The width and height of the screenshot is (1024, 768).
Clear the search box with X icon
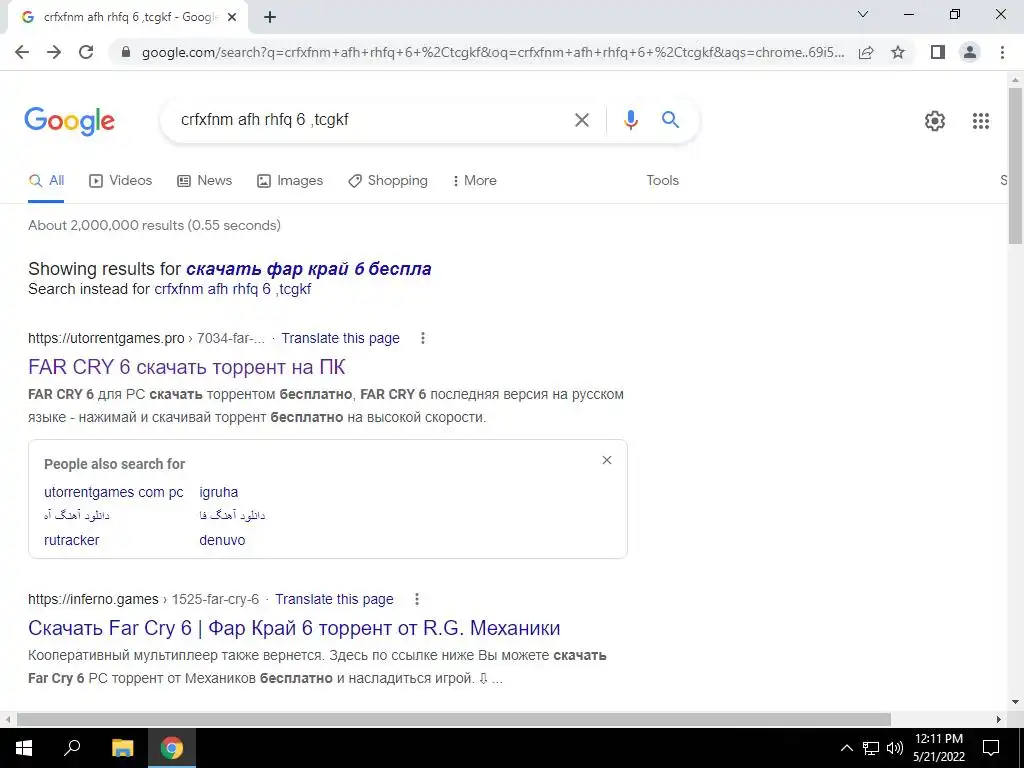(581, 120)
